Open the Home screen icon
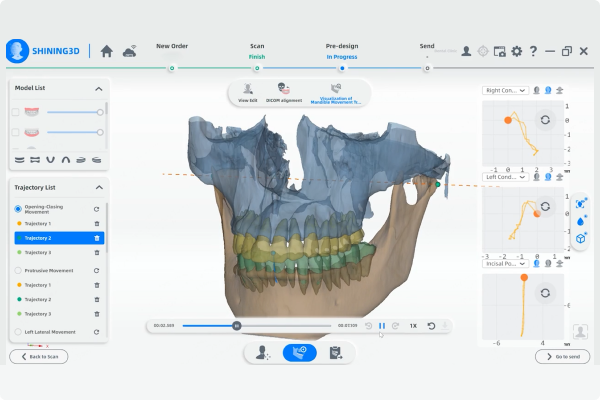 [x=106, y=51]
